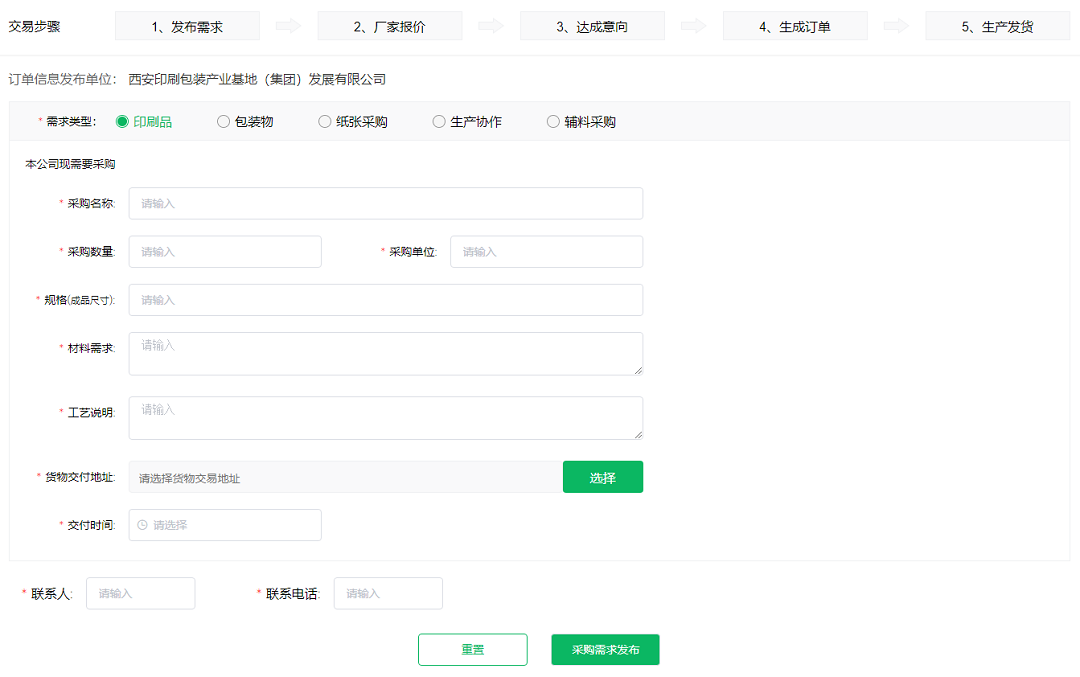
Task: Click the green 选择 address button
Action: (x=603, y=476)
